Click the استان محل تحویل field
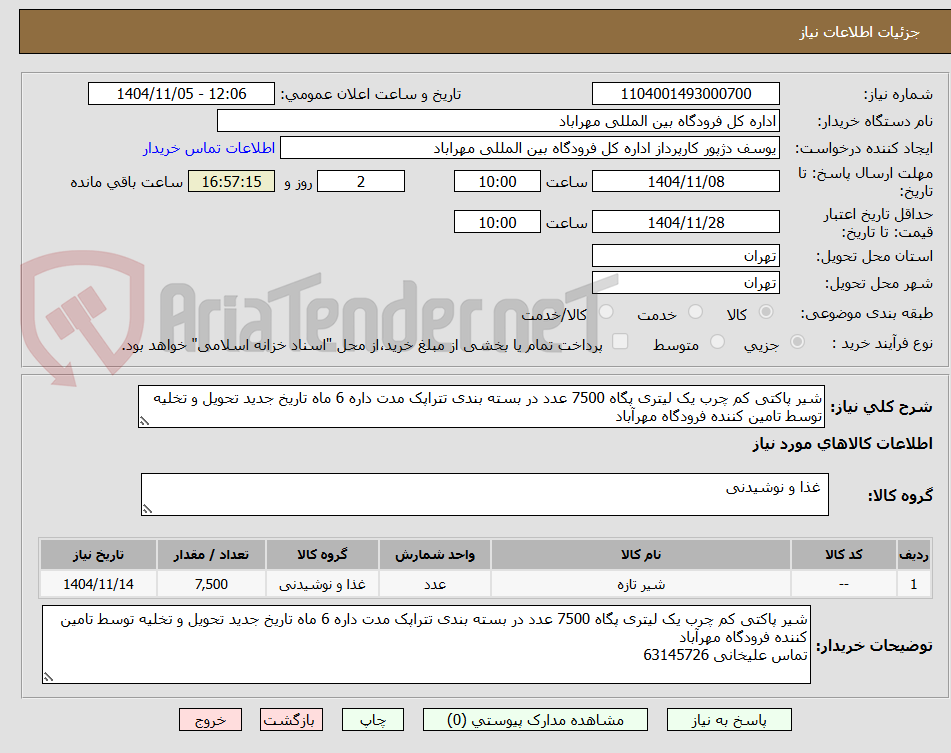 686,256
